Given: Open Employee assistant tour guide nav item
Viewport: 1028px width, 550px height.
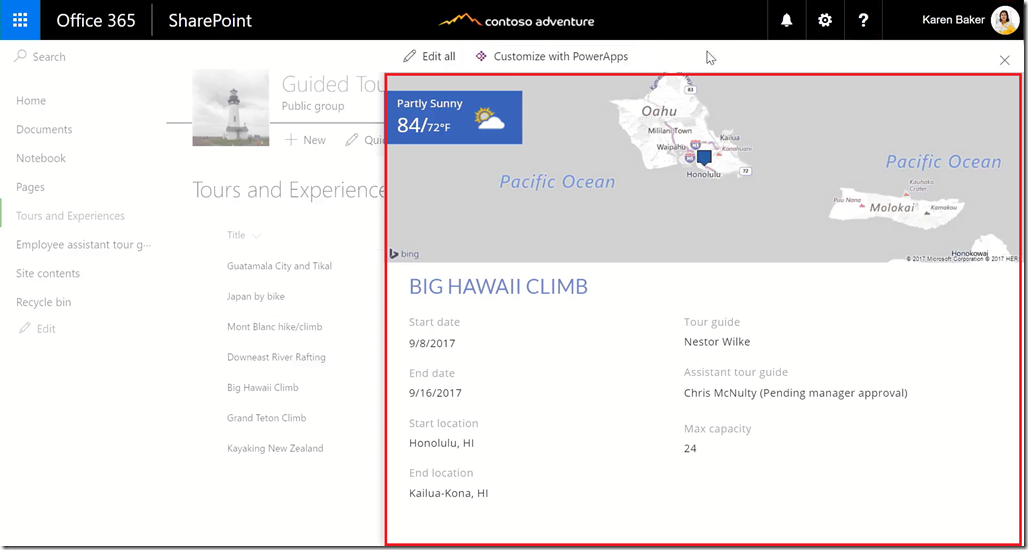Looking at the screenshot, I should (x=83, y=245).
